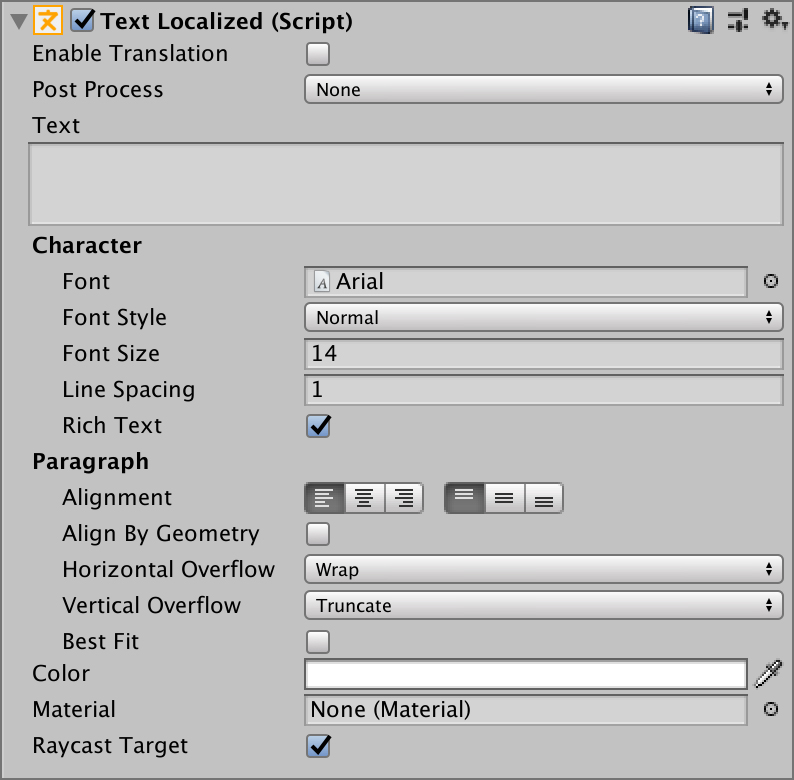Toggle the Best Fit checkbox

318,642
